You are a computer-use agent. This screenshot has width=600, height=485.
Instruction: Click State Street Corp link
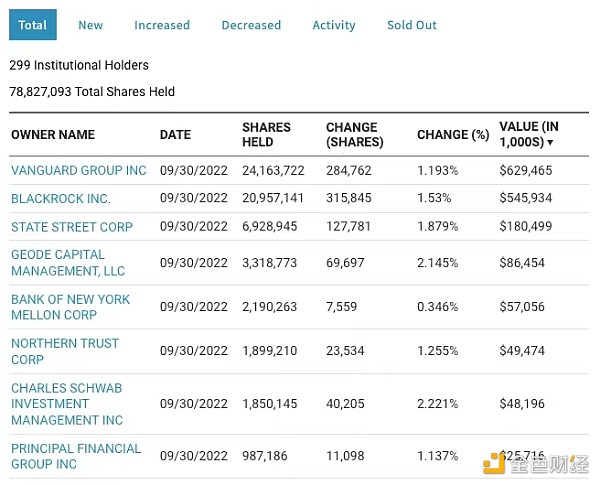click(x=72, y=227)
